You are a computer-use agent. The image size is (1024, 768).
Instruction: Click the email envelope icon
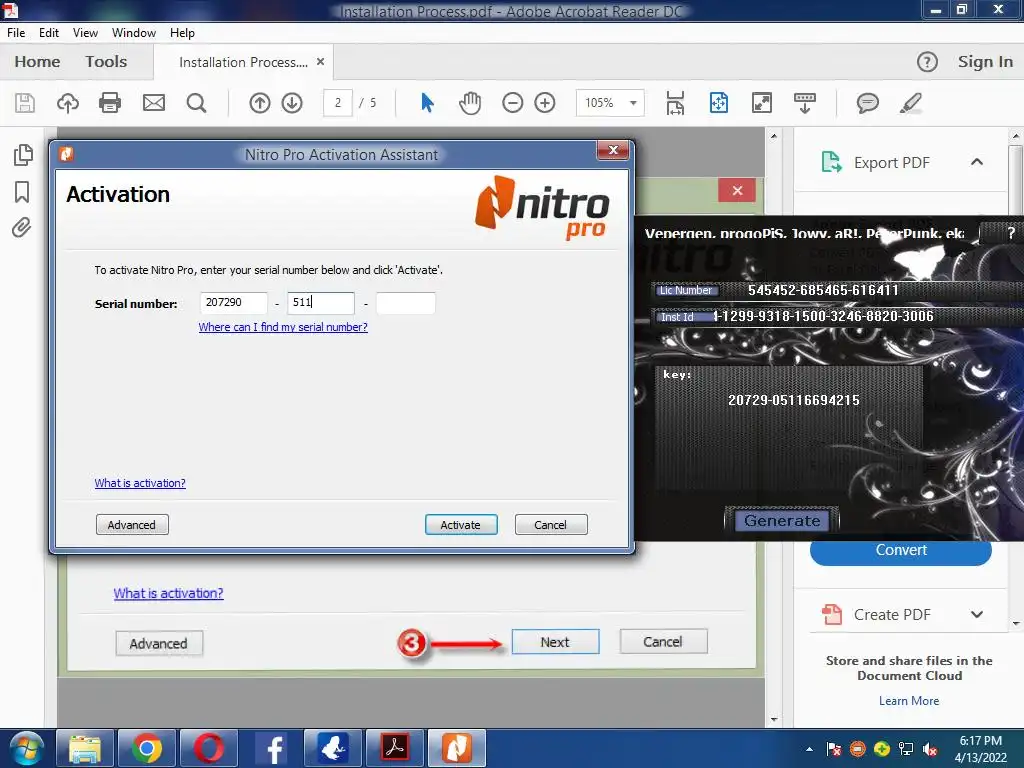click(x=154, y=103)
